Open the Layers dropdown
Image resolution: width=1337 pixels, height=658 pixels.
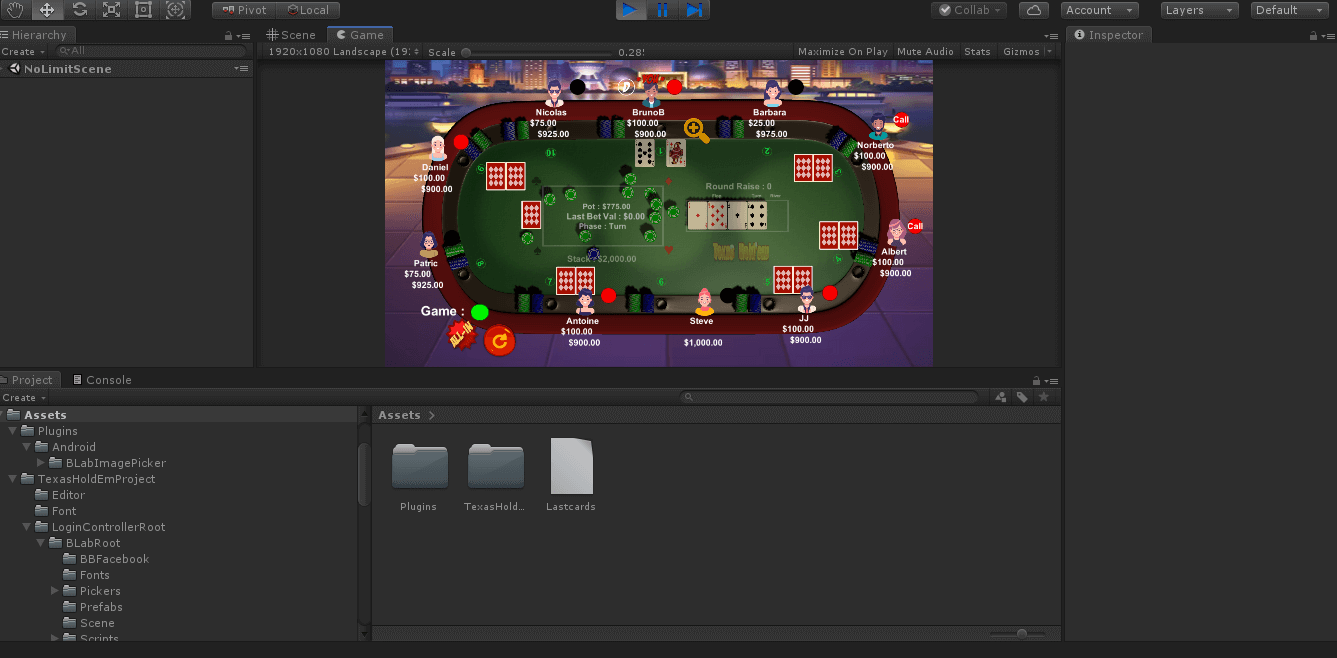[x=1199, y=10]
